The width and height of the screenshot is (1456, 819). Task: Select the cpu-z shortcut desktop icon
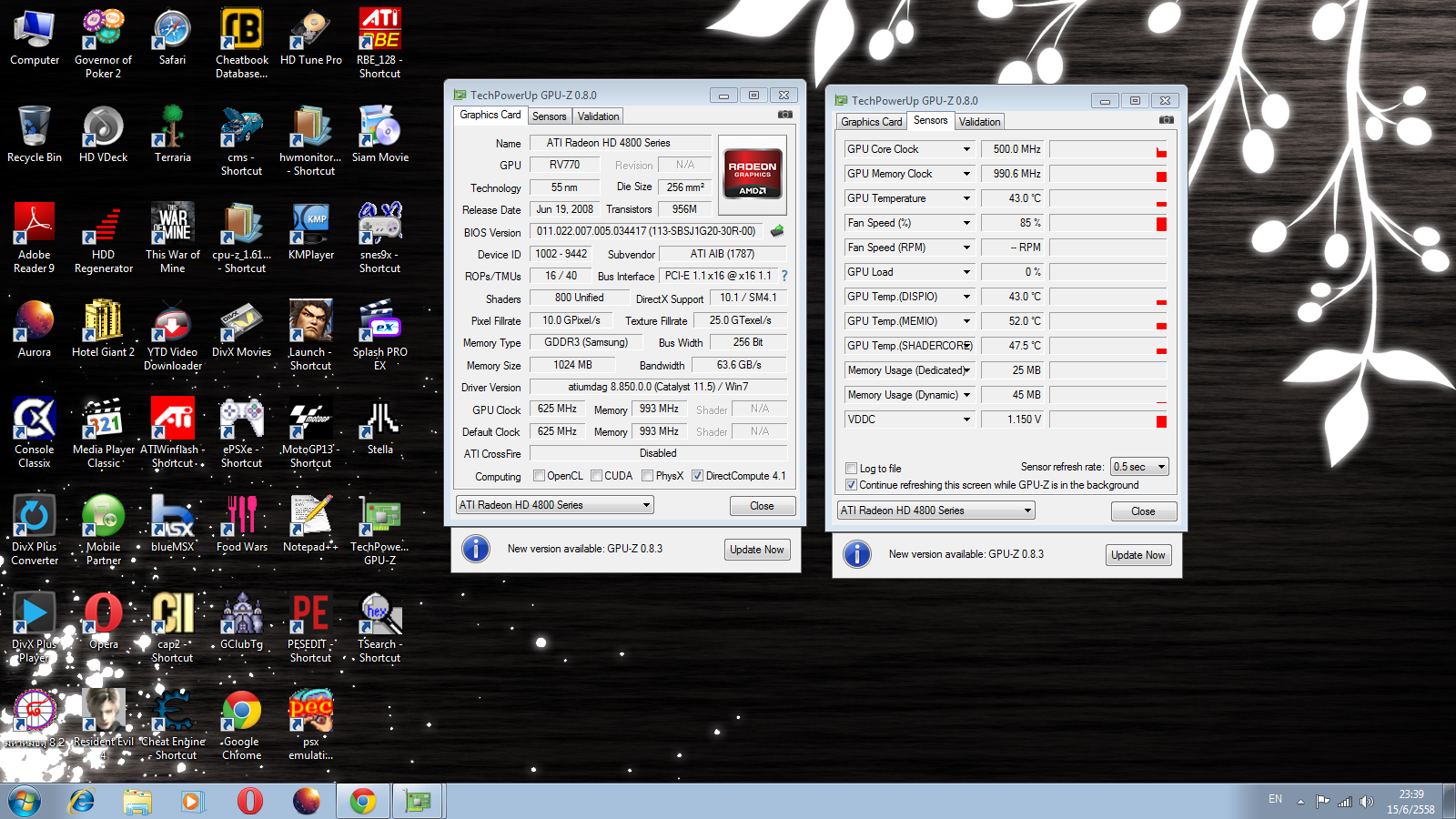click(242, 238)
